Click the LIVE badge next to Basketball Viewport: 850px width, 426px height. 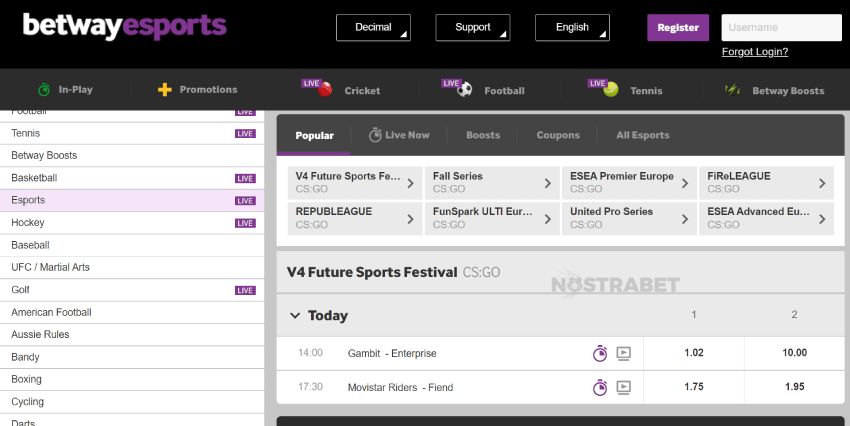click(x=245, y=178)
